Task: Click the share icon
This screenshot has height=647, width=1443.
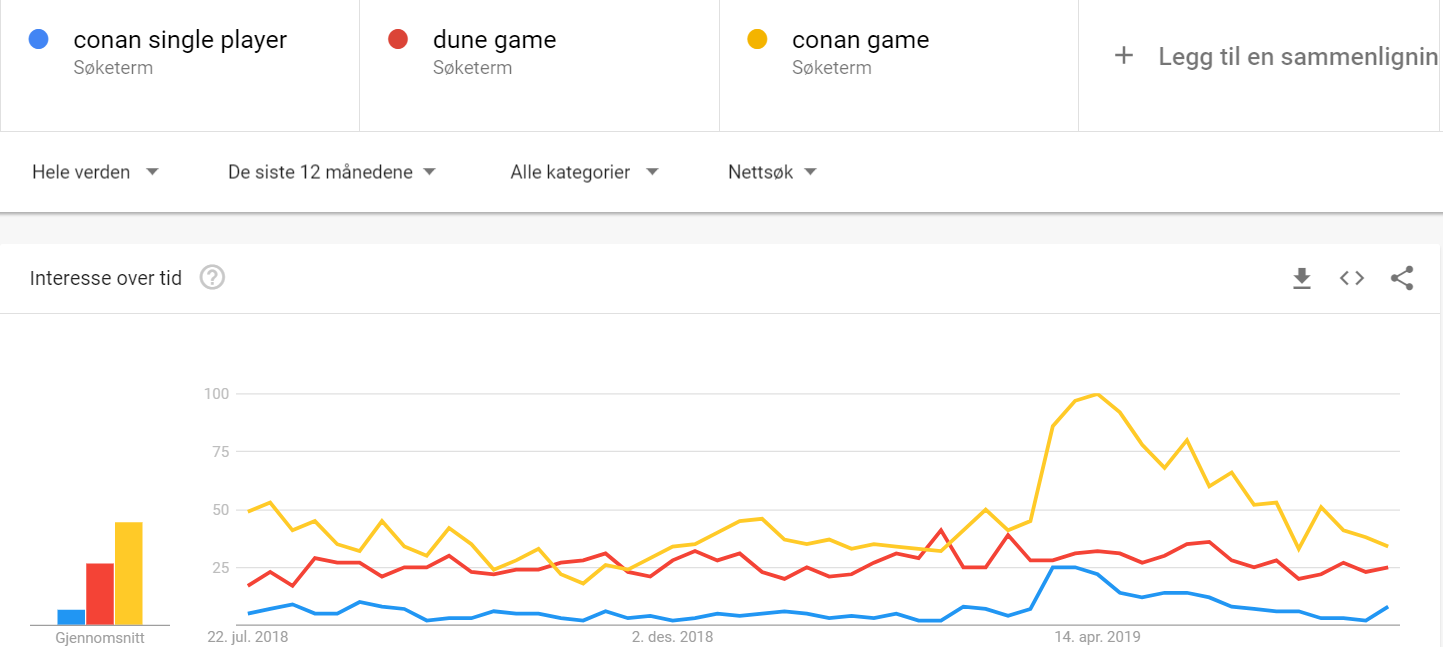Action: tap(1402, 278)
